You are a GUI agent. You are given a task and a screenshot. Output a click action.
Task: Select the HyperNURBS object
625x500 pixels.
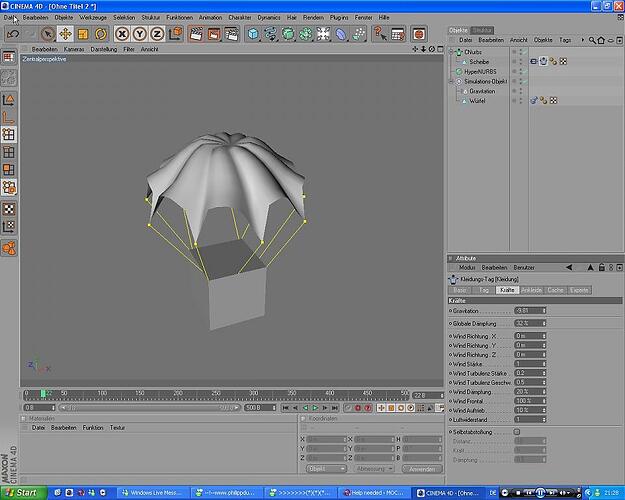click(480, 71)
